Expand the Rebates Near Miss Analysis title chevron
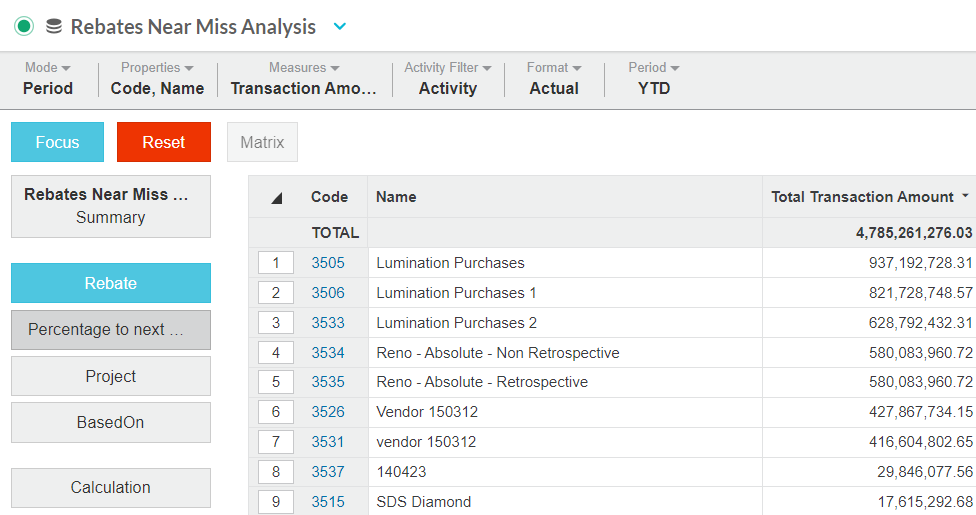Viewport: 976px width, 515px height. 339,27
